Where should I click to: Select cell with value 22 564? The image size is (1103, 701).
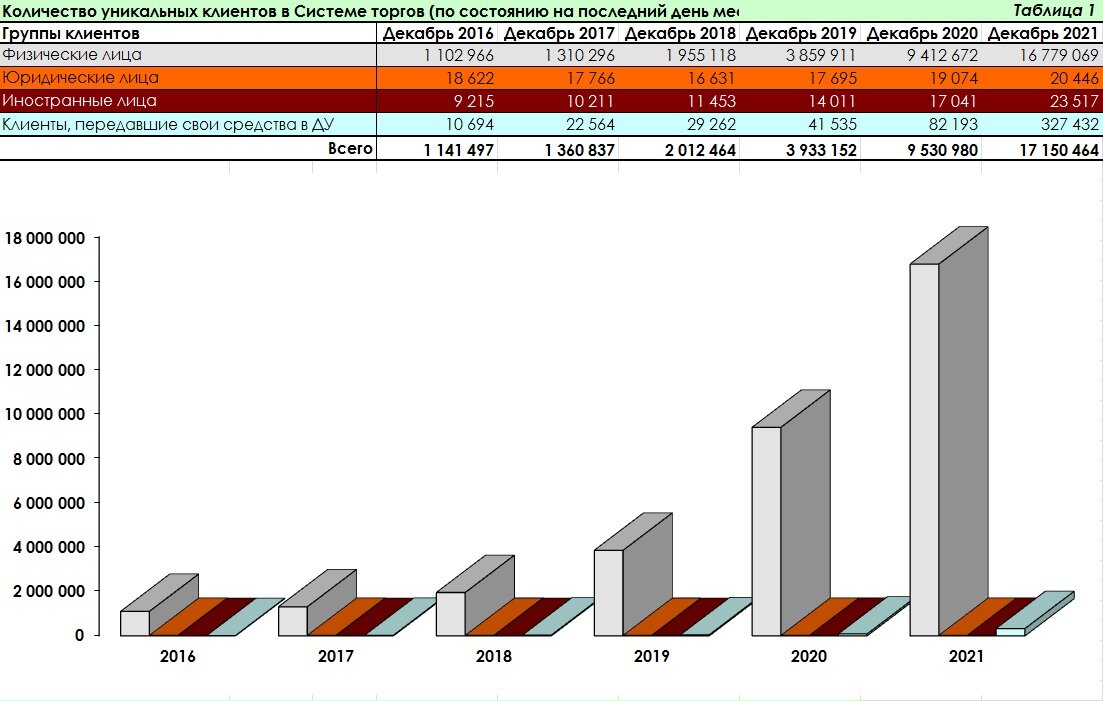(x=558, y=124)
